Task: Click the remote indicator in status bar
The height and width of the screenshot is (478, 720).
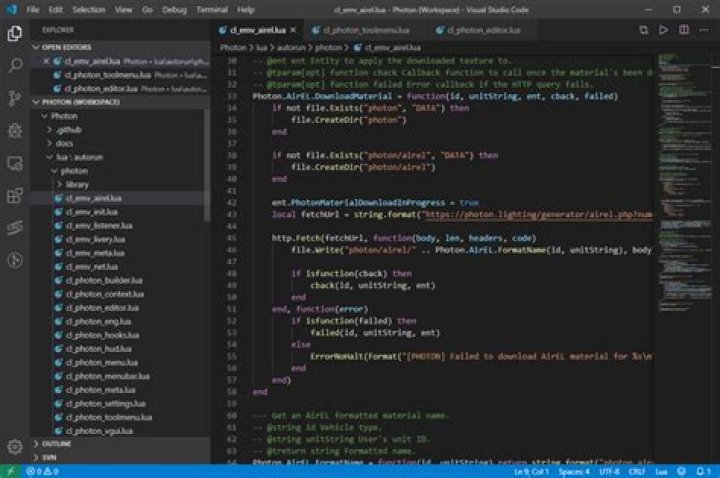Action: pyautogui.click(x=10, y=471)
